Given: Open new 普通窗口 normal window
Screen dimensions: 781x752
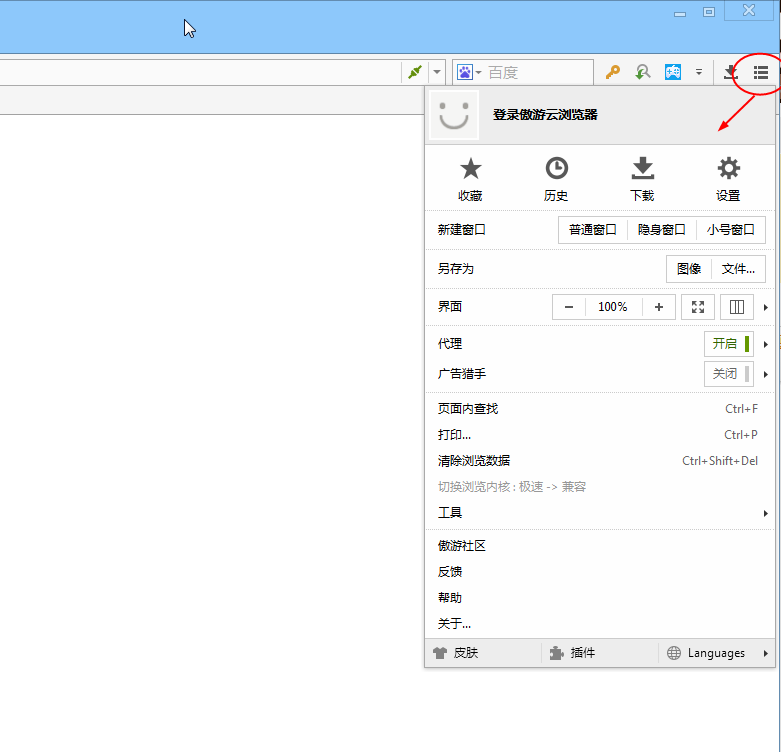Looking at the screenshot, I should tap(593, 230).
